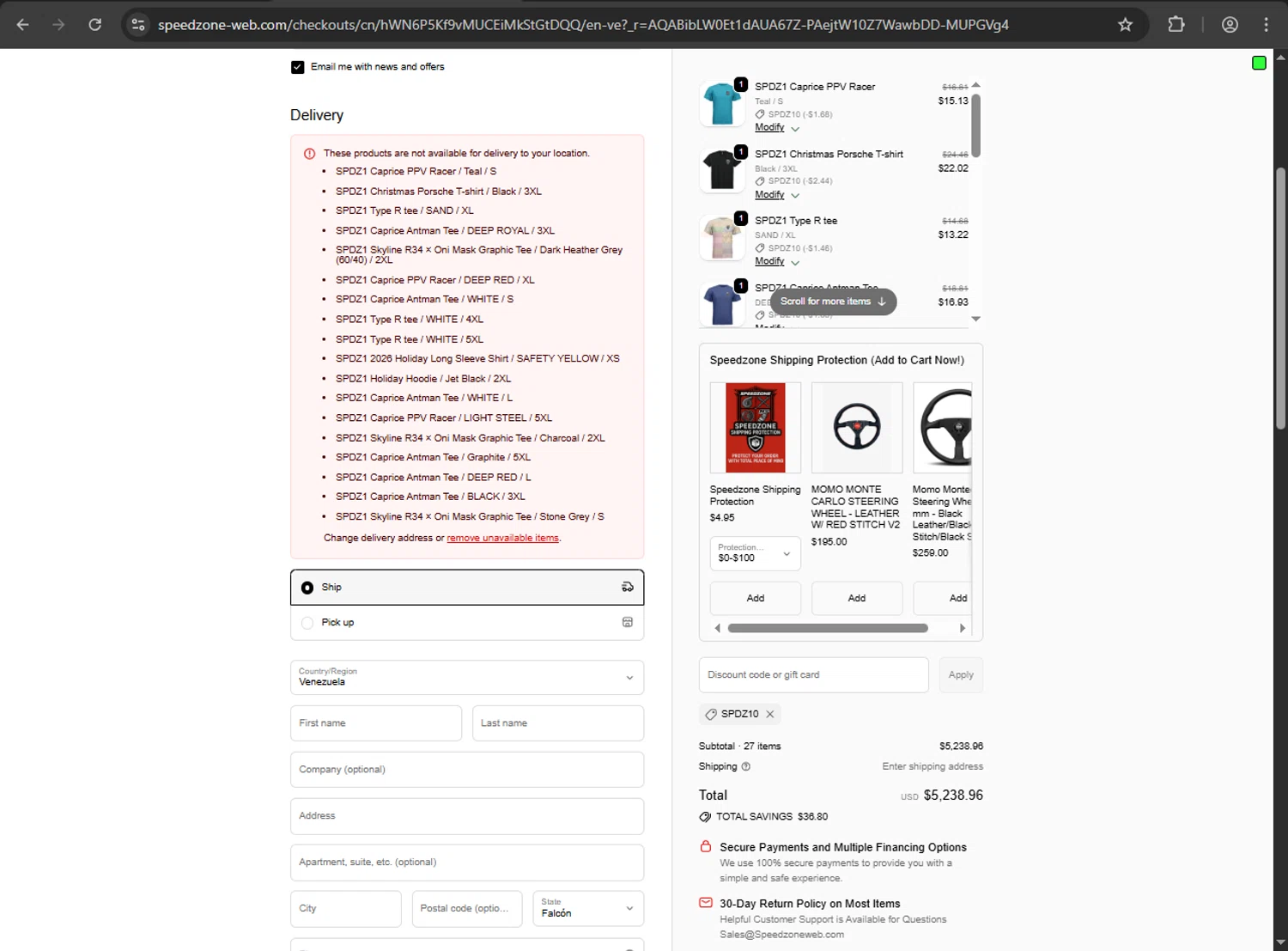The image size is (1288, 951).
Task: Click the Postal code field
Action: [x=467, y=909]
